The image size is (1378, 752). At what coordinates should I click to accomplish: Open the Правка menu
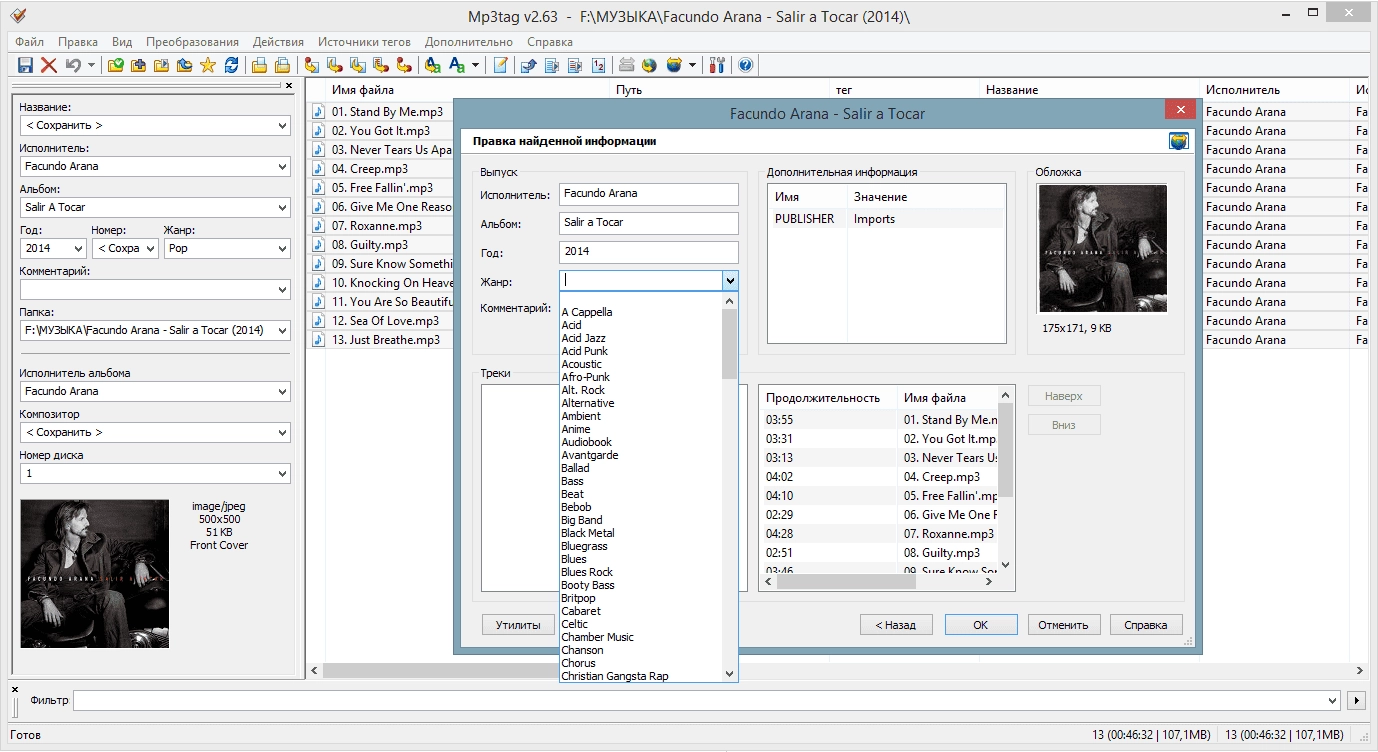(x=78, y=42)
